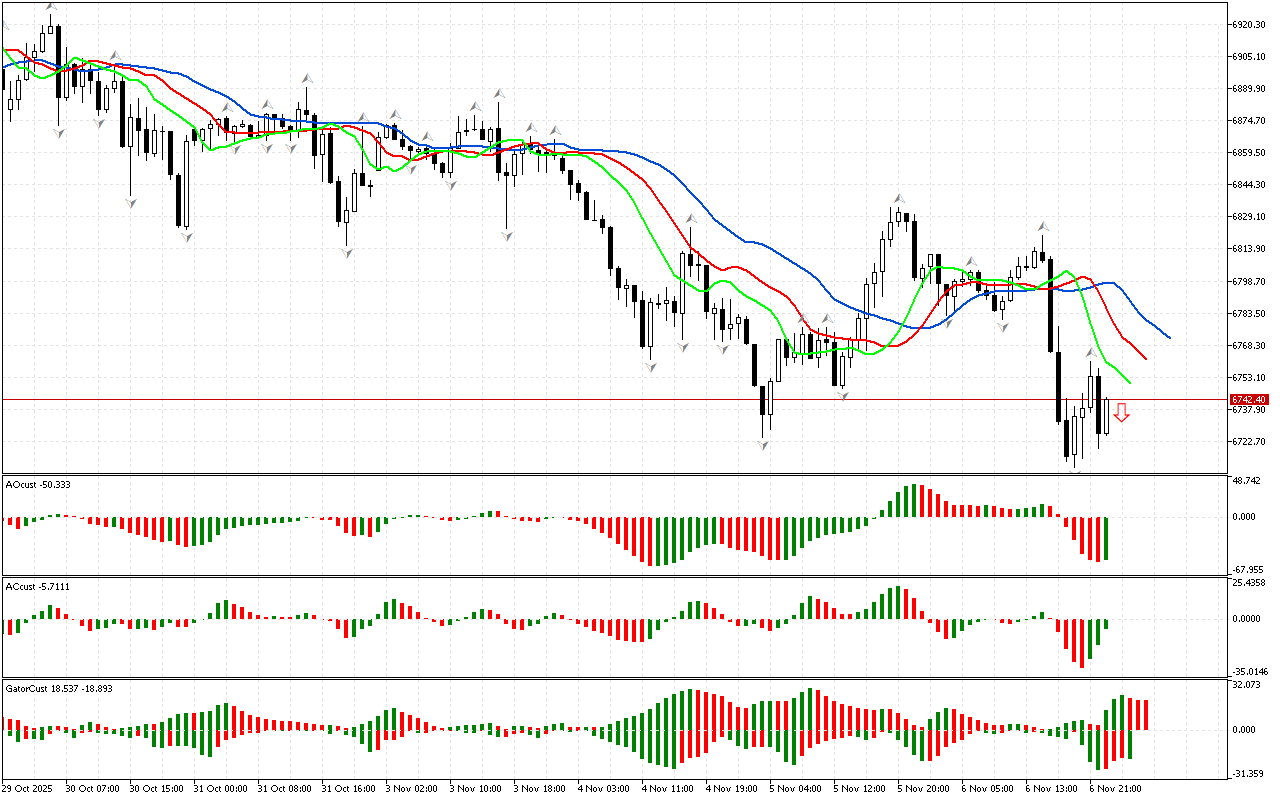Click the red down arrow sell signal
Image resolution: width=1280 pixels, height=800 pixels.
[1122, 412]
